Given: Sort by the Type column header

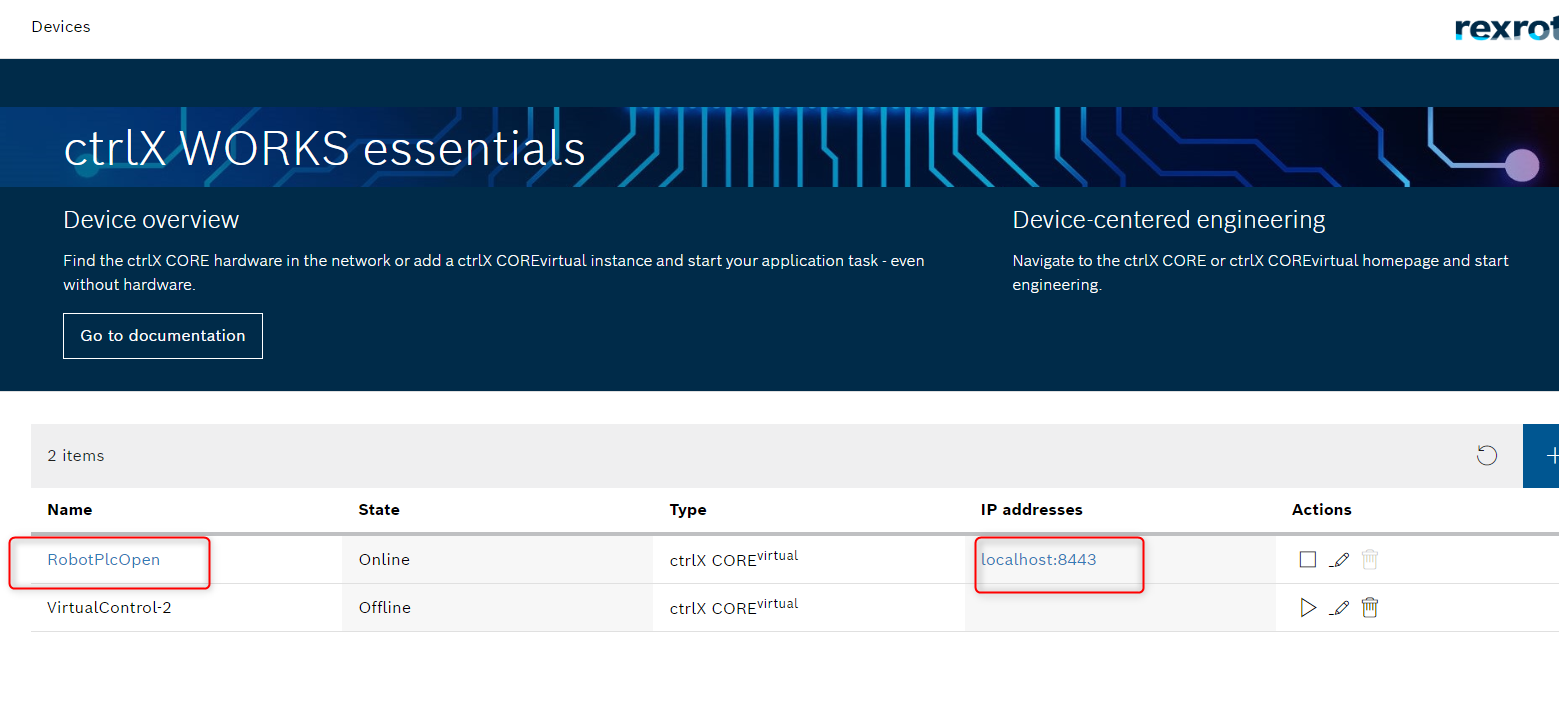Looking at the screenshot, I should [688, 510].
